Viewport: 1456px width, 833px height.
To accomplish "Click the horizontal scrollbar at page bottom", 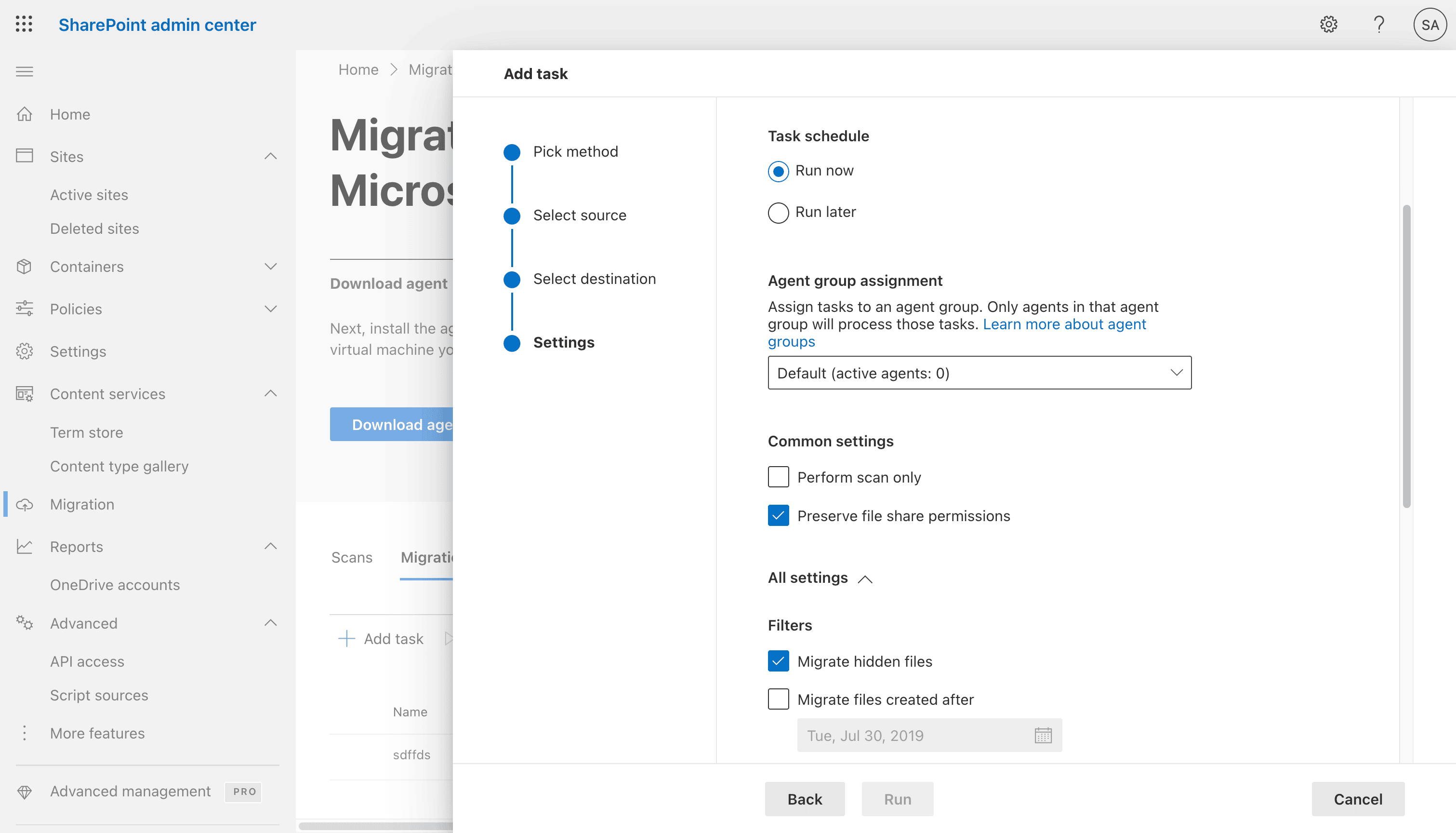I will coord(376,826).
